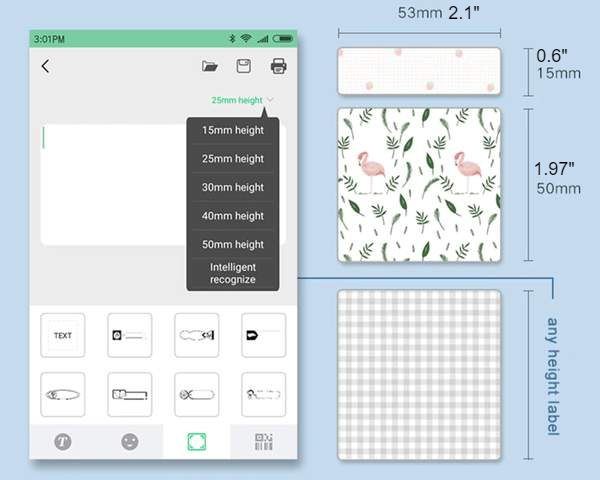Screen dimensions: 600x480
Task: Choose the 40mm height entry
Action: pos(233,216)
